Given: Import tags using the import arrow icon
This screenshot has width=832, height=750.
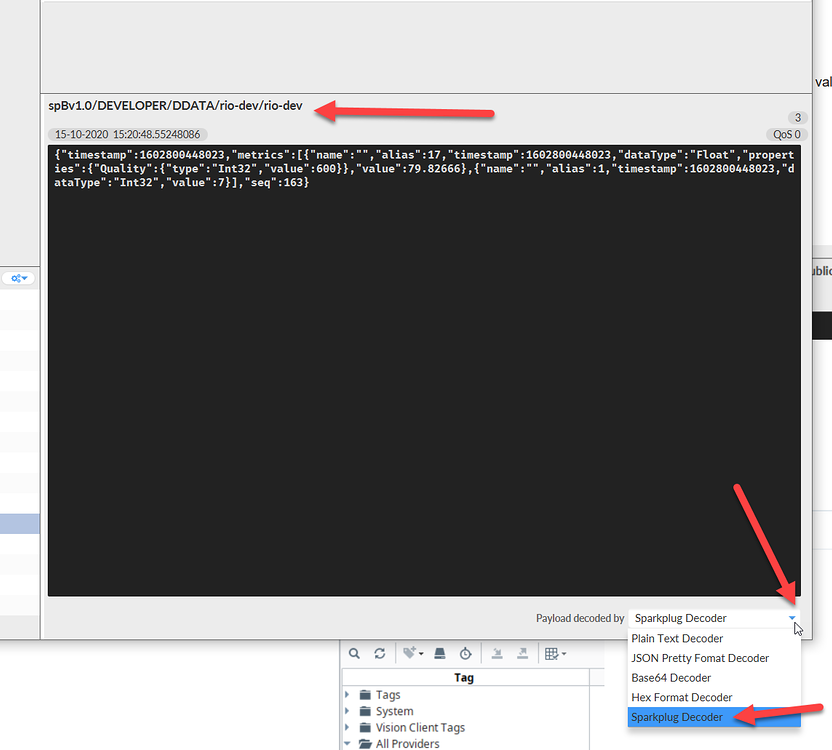Looking at the screenshot, I should click(496, 653).
